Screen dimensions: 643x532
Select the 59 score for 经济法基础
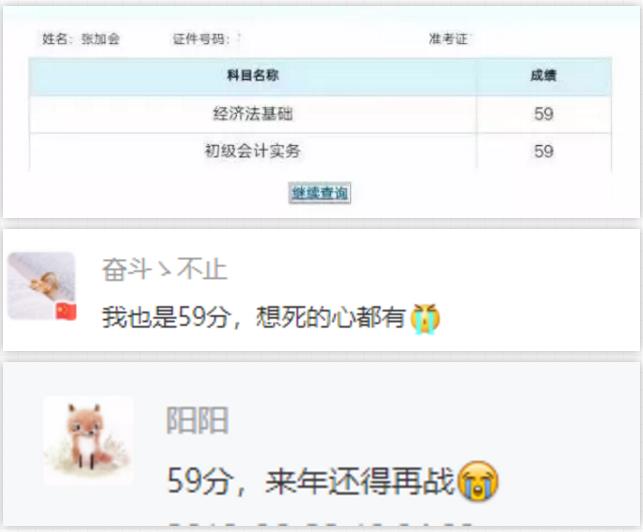(544, 114)
